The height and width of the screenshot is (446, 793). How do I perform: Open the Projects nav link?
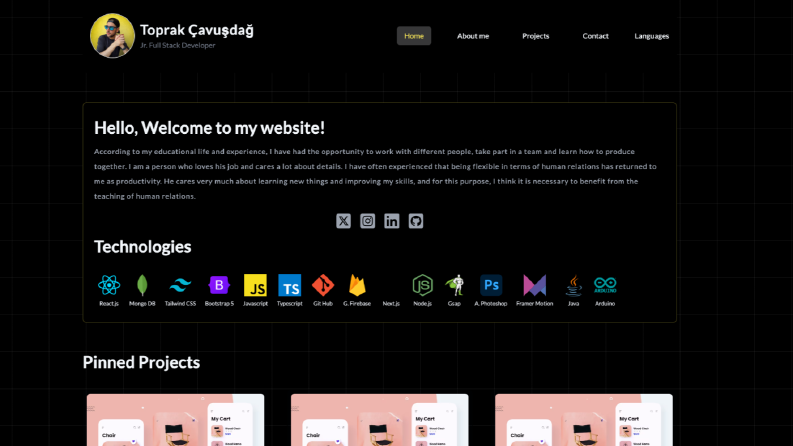[x=536, y=36]
